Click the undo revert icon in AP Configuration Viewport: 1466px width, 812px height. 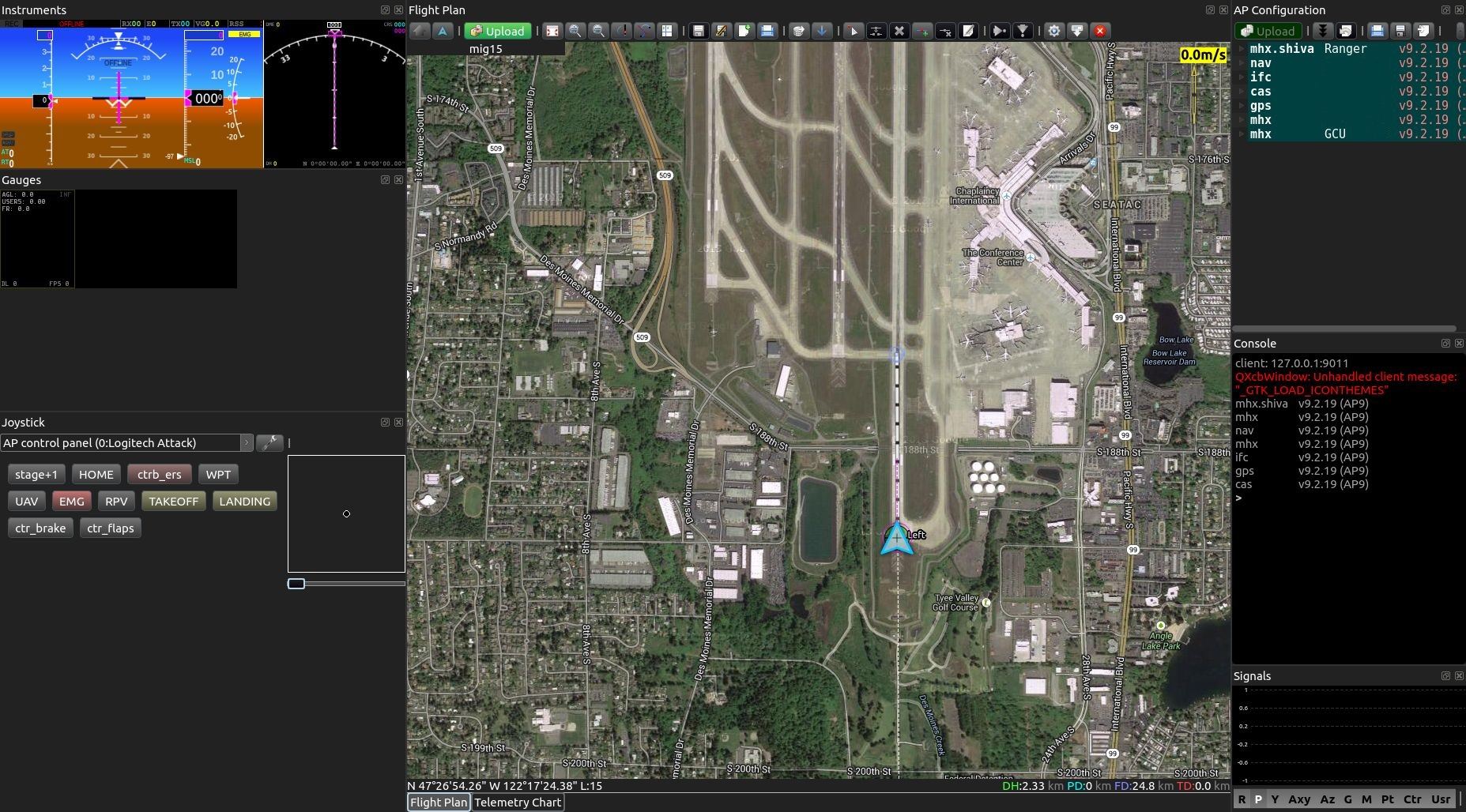coord(1345,31)
